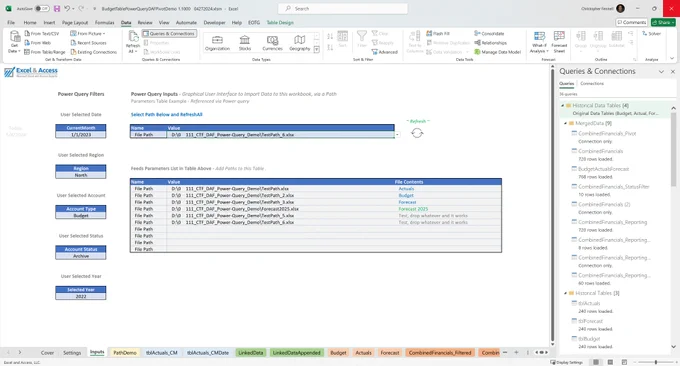Click the Search box in title bar
The image size is (680, 366).
pyautogui.click(x=343, y=8)
